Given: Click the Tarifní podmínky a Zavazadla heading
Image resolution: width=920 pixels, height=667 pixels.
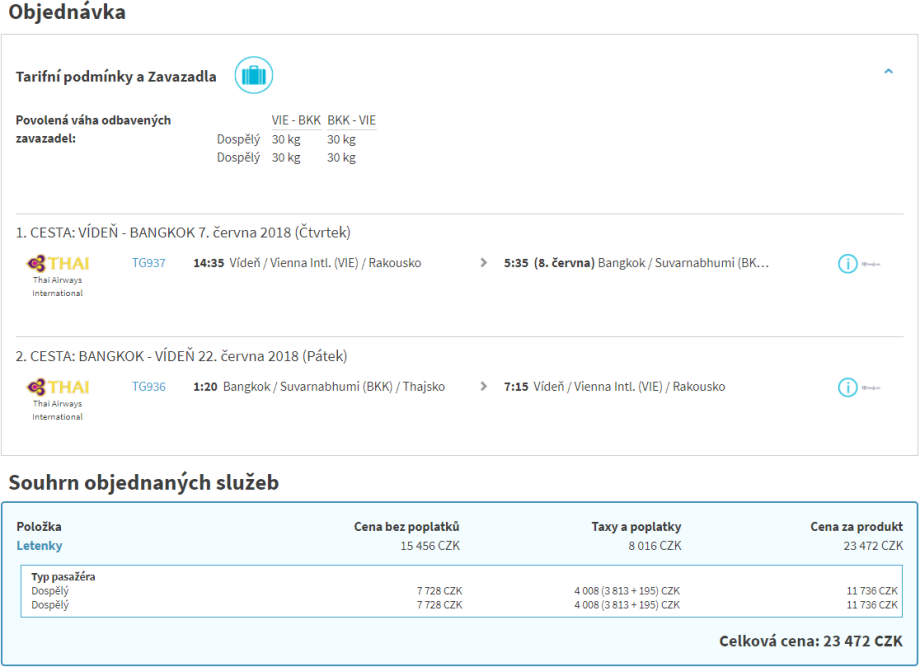Looking at the screenshot, I should pyautogui.click(x=116, y=77).
